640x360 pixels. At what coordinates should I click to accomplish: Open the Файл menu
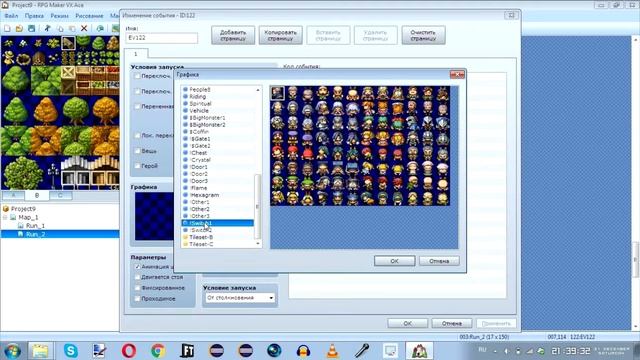coord(11,16)
